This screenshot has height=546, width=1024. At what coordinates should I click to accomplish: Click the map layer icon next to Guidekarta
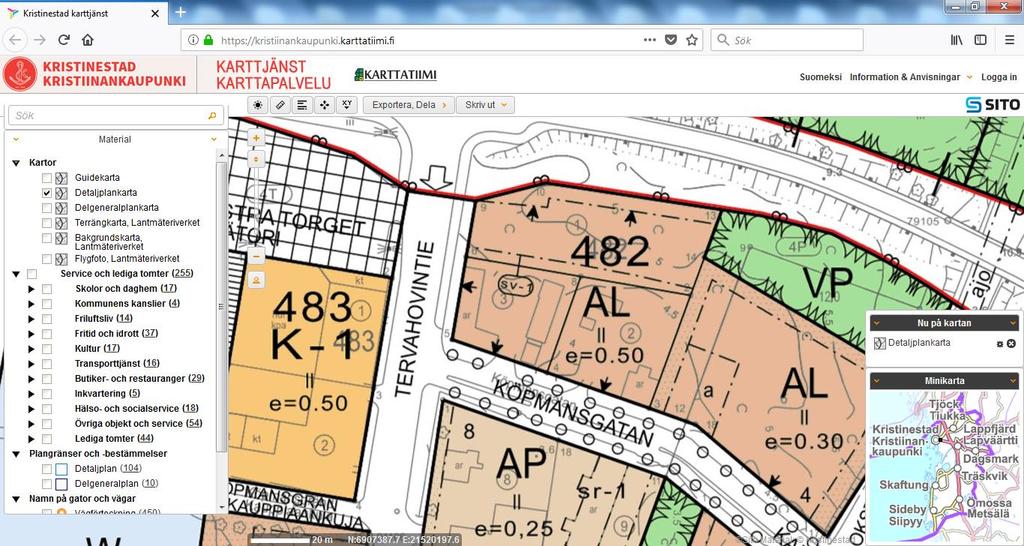click(x=61, y=178)
